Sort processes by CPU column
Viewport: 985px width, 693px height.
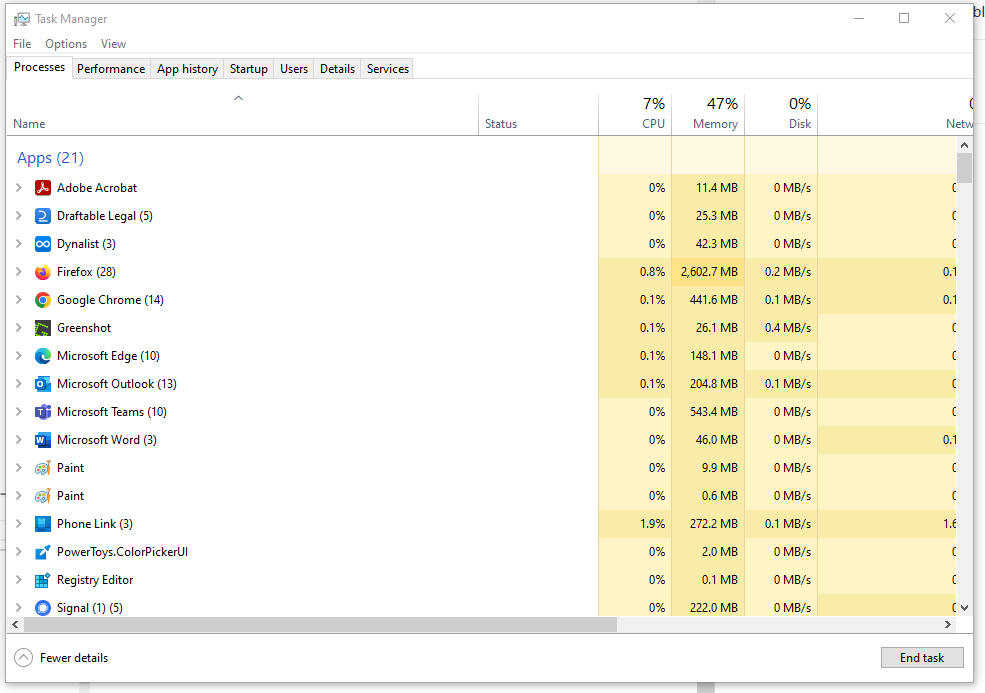tap(635, 114)
